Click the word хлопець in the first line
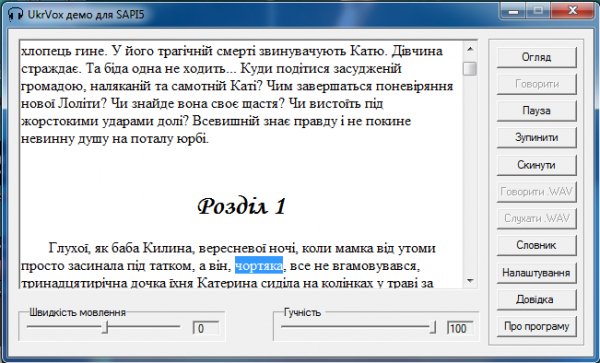 click(x=46, y=51)
